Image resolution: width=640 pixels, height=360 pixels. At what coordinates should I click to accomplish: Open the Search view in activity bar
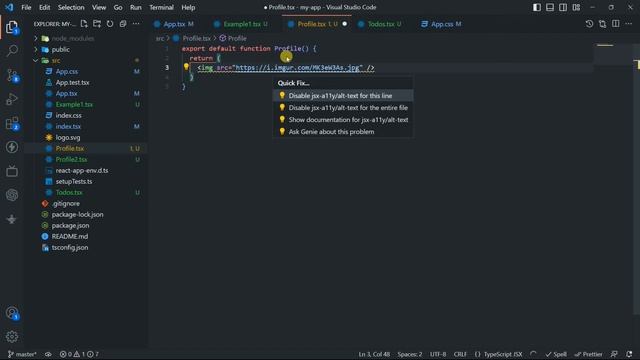pyautogui.click(x=12, y=51)
